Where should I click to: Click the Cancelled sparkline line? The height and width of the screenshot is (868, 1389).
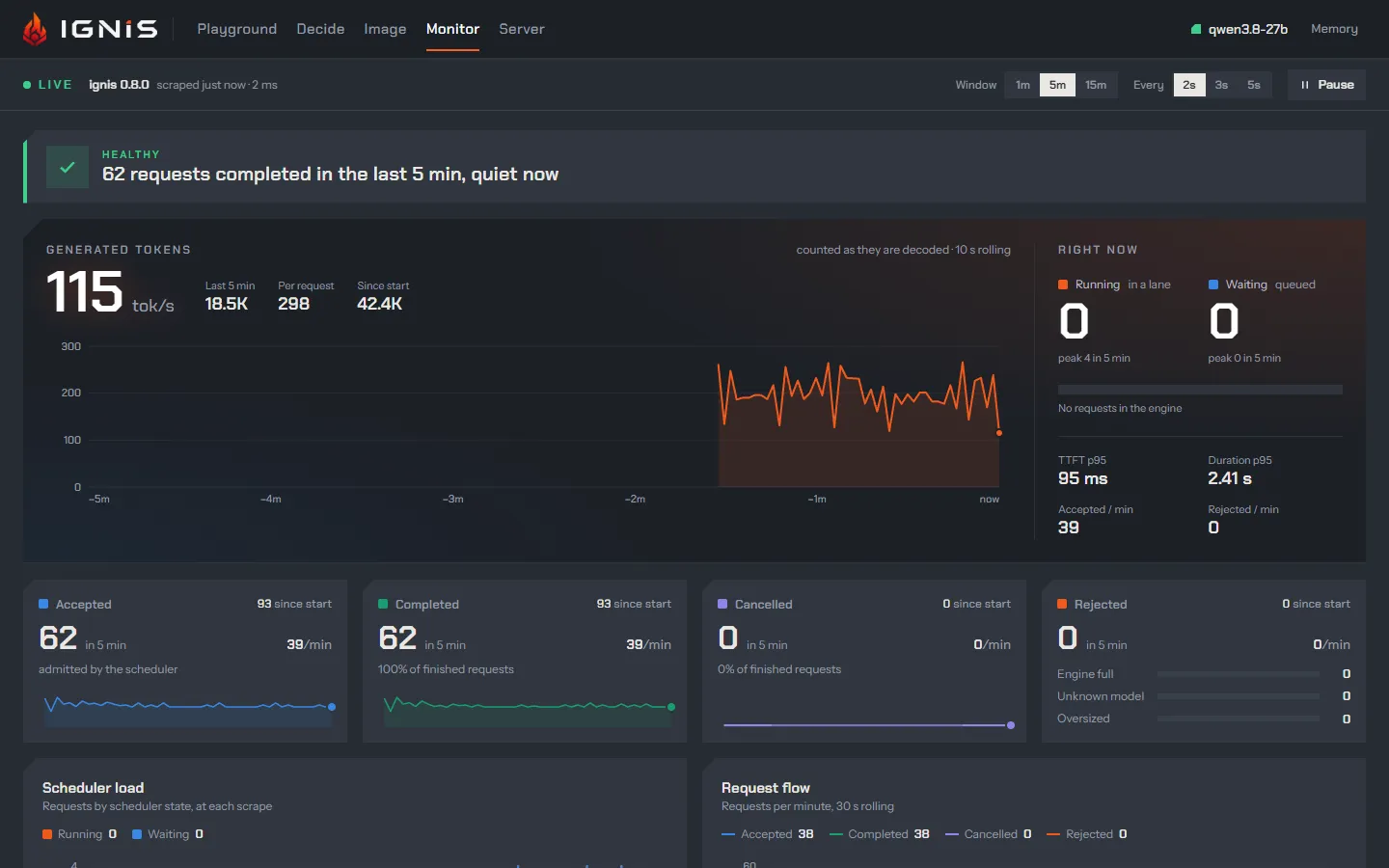point(867,724)
